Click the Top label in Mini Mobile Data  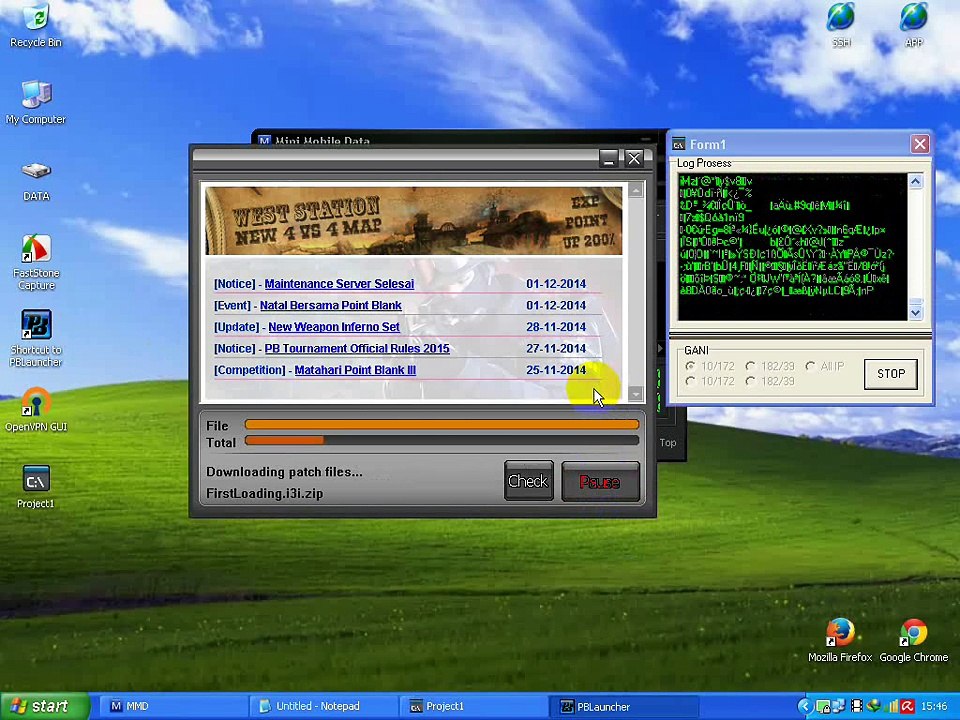(667, 443)
